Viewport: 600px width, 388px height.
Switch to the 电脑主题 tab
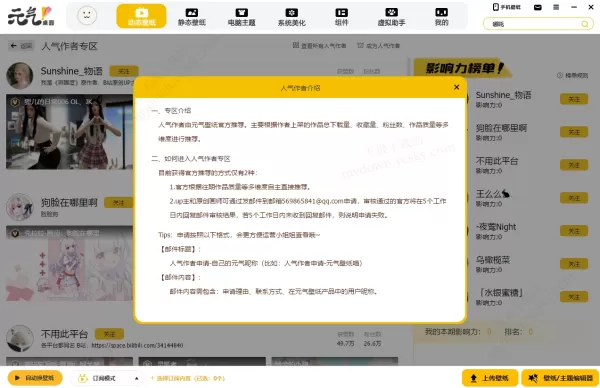(241, 17)
